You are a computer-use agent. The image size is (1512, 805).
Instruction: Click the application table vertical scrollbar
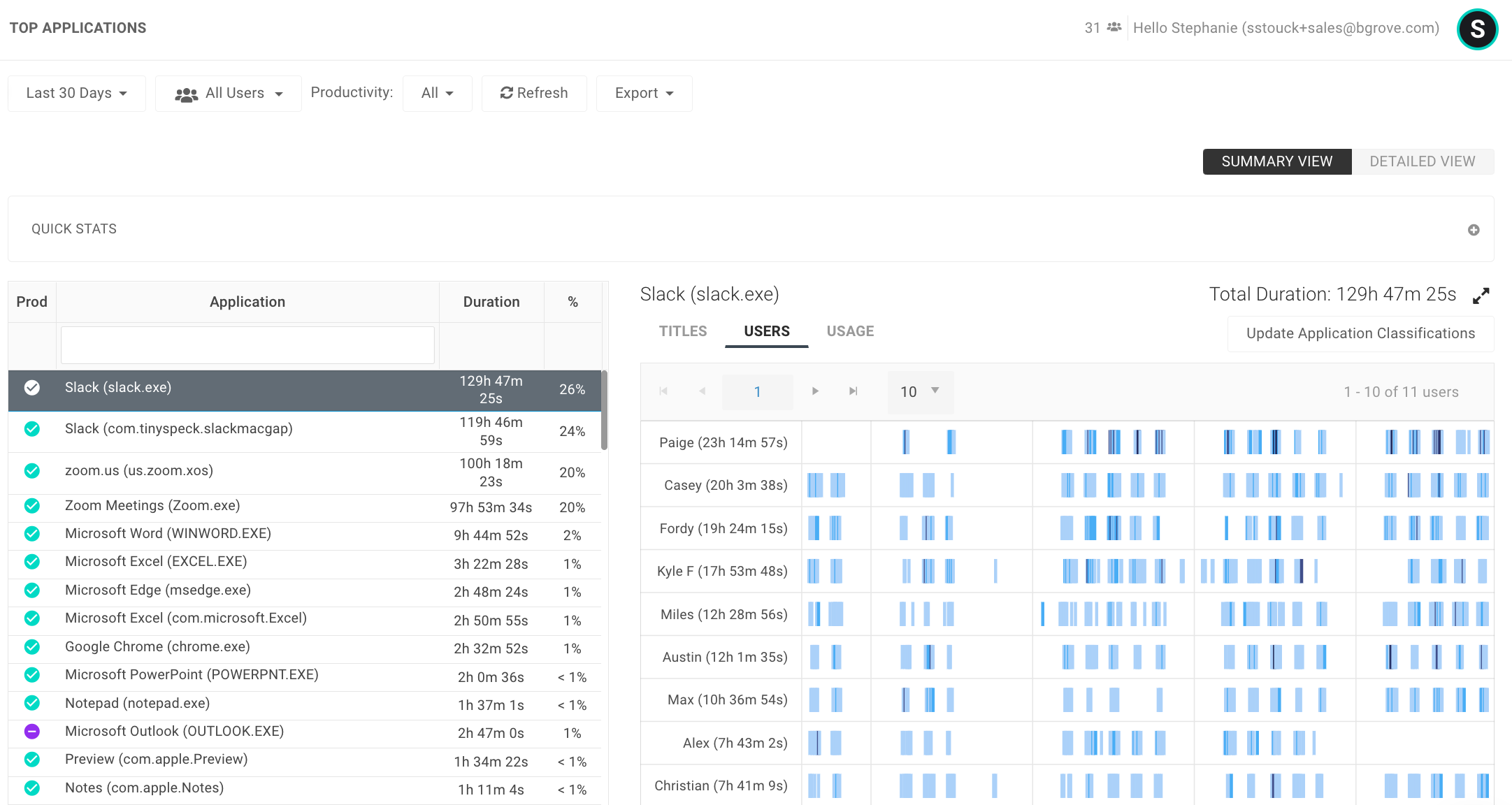point(605,411)
